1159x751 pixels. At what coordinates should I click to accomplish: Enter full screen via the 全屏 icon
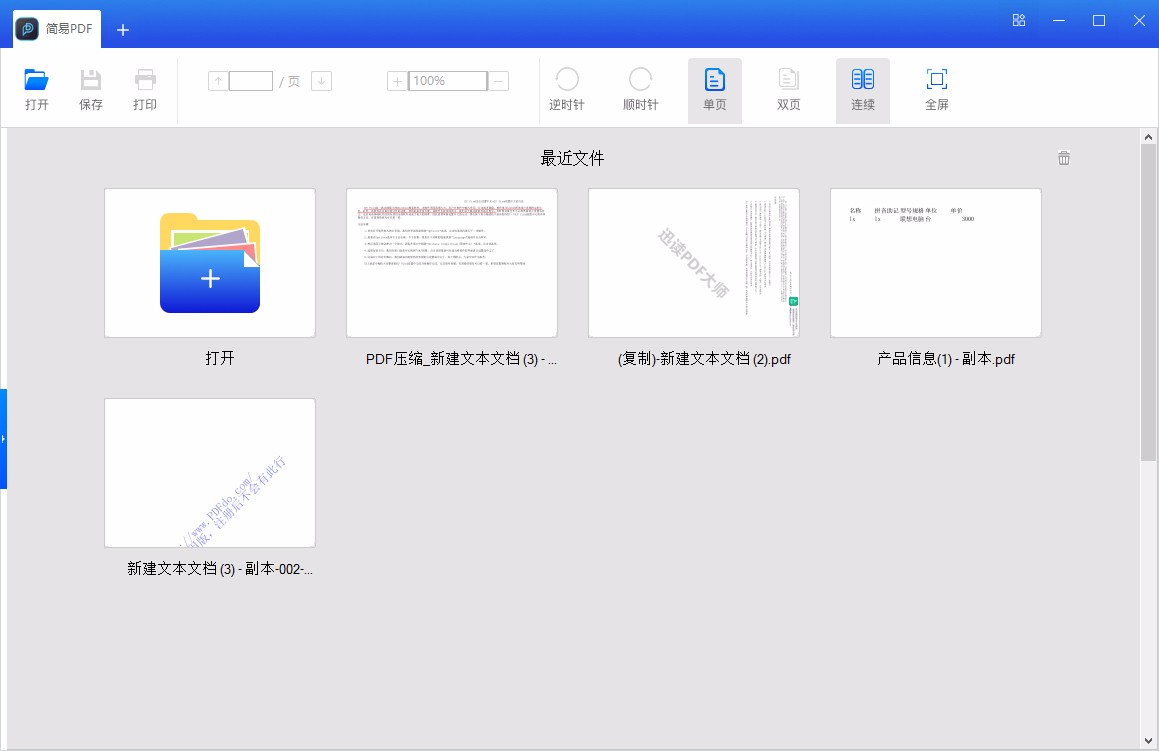[936, 90]
